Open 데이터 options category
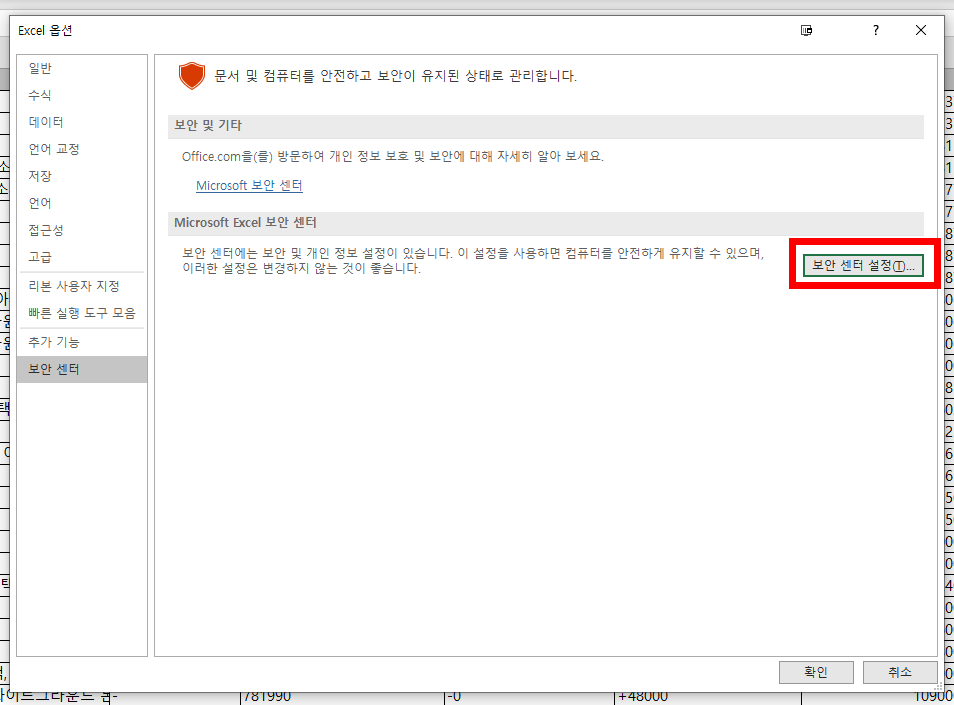Viewport: 954px width, 705px height. (82, 122)
